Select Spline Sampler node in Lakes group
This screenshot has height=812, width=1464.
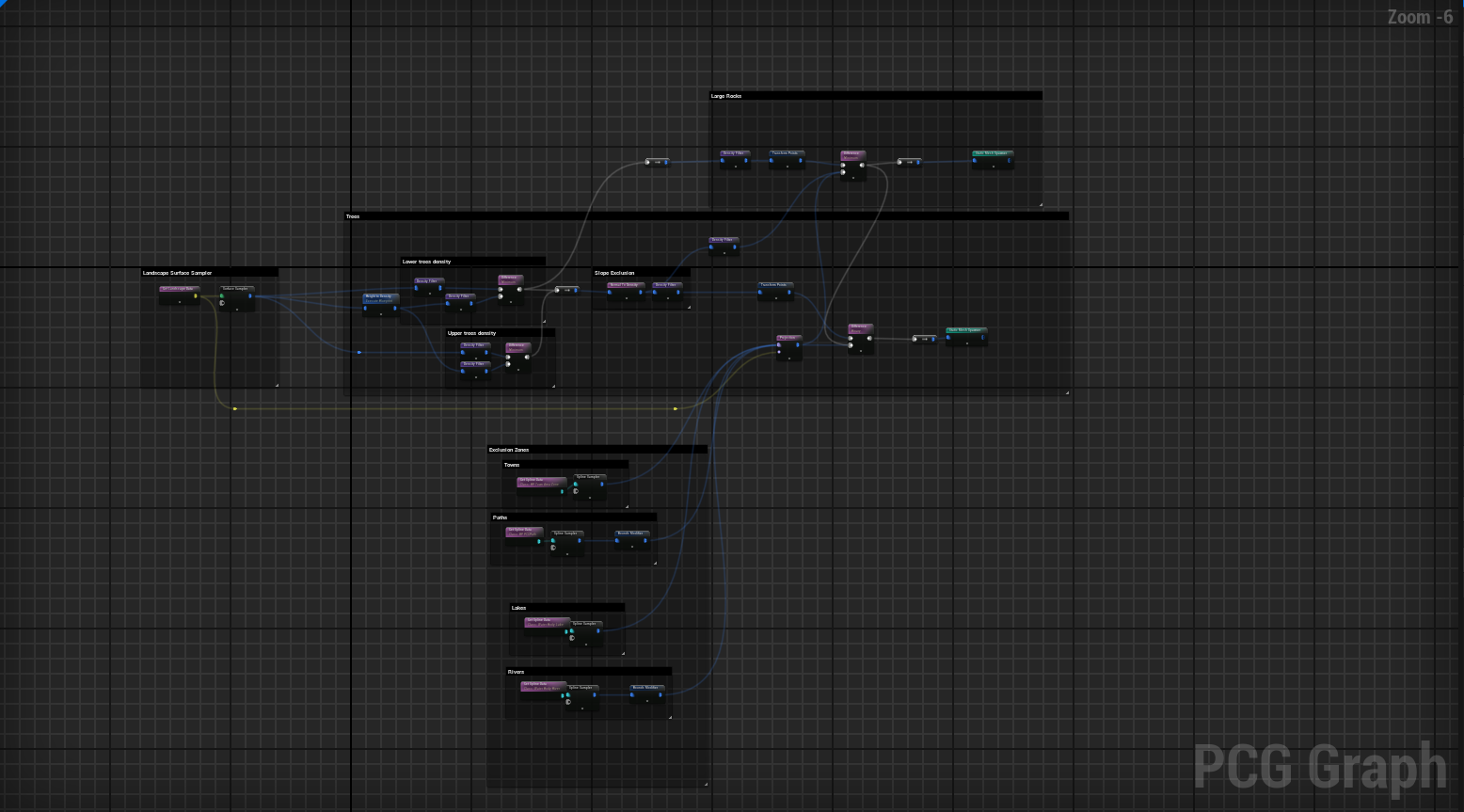click(x=584, y=624)
